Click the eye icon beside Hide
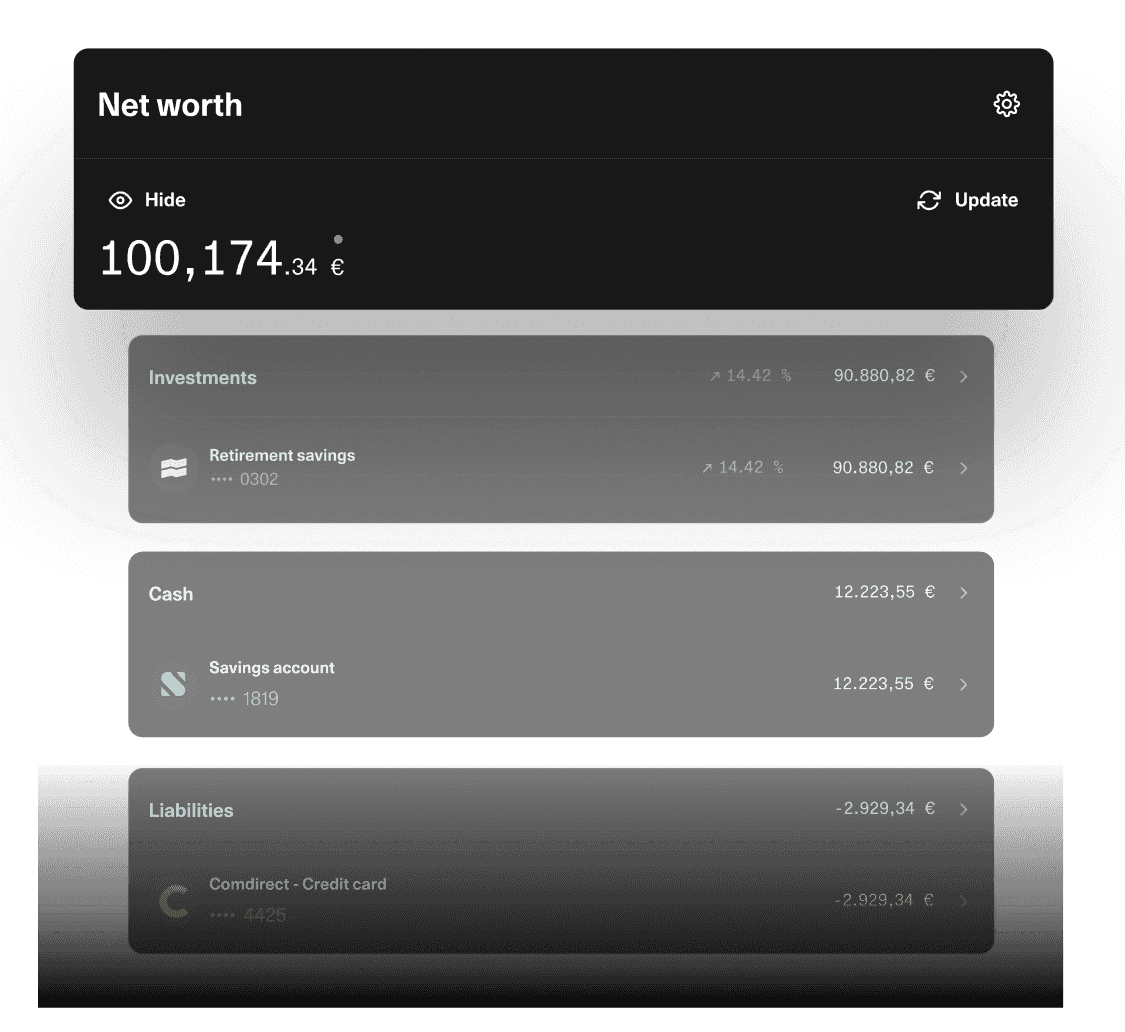This screenshot has height=1032, width=1125. [120, 200]
